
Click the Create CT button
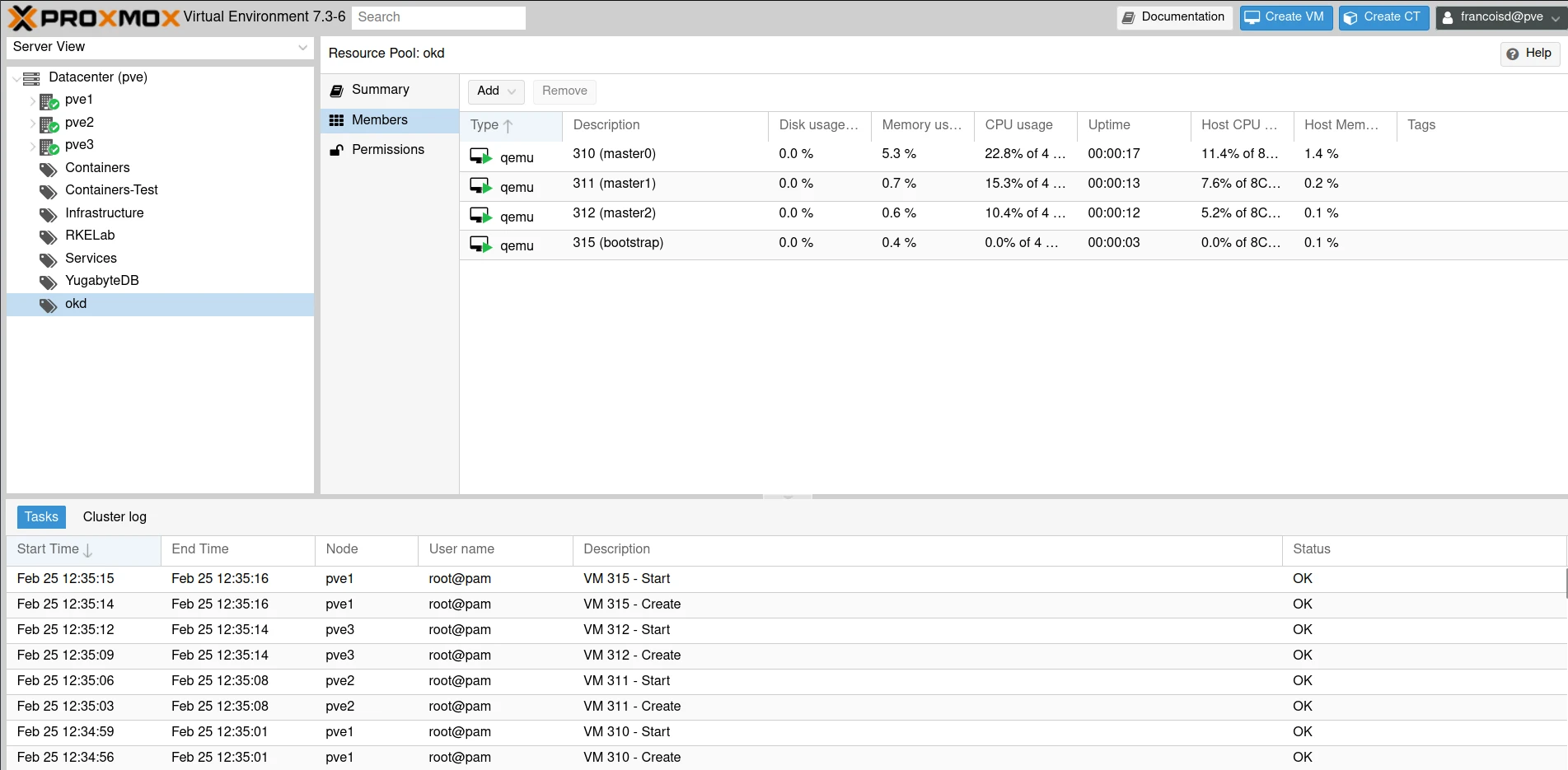(1383, 17)
